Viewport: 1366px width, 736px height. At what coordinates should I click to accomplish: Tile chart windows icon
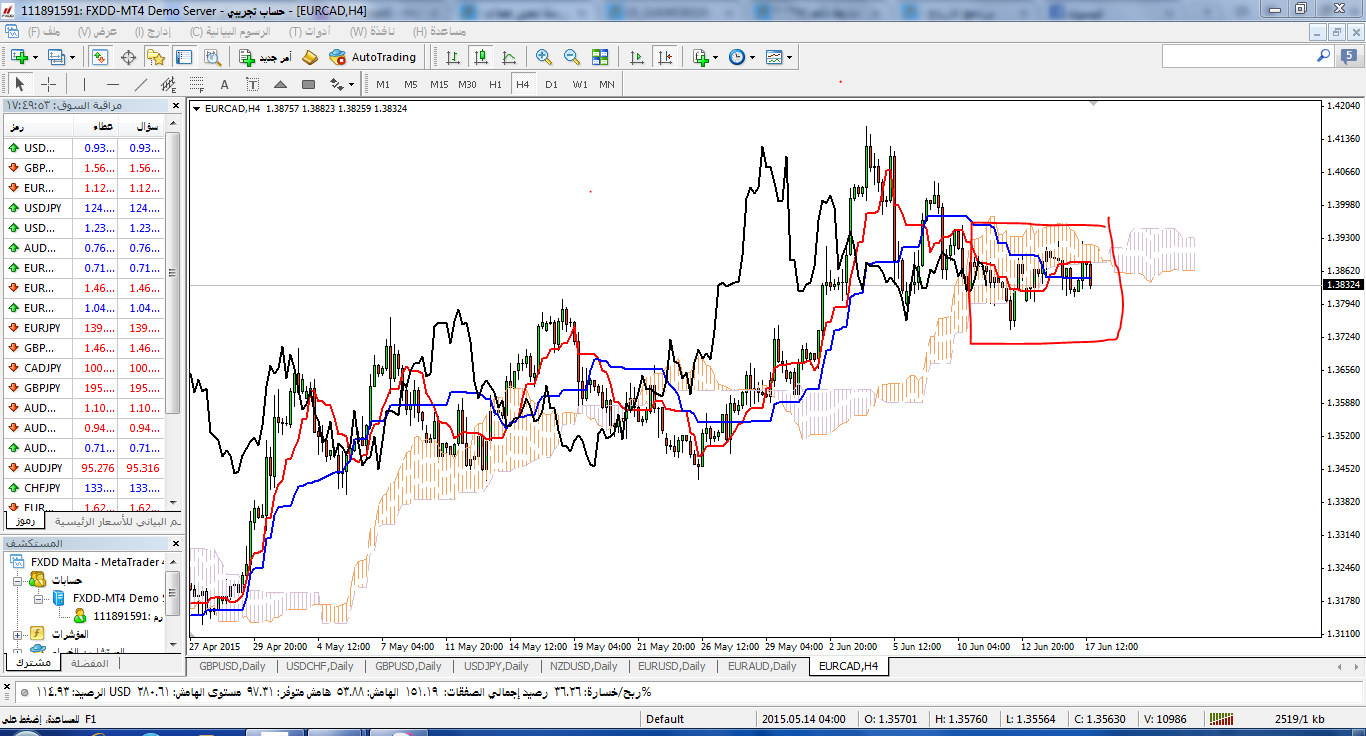coord(600,57)
